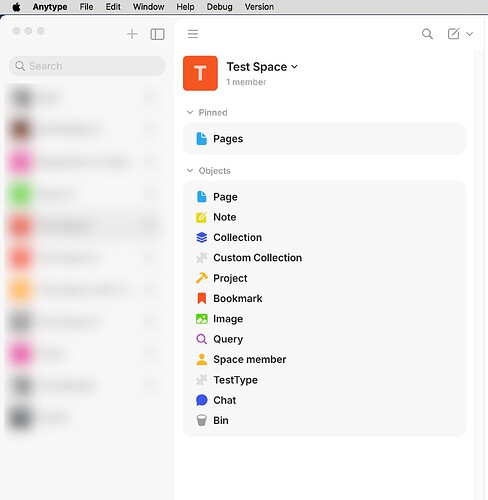This screenshot has height=500, width=488.
Task: Click the yellow Note icon
Action: tap(201, 217)
